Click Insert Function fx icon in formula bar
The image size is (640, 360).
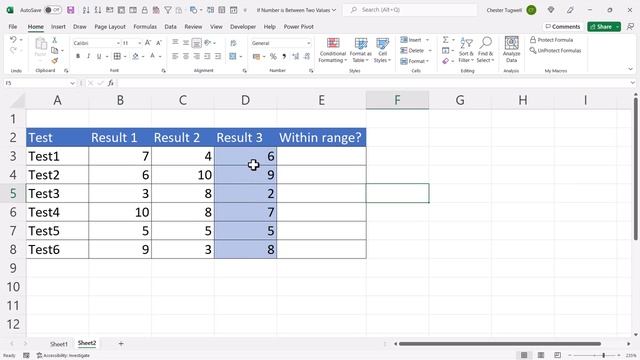111,83
